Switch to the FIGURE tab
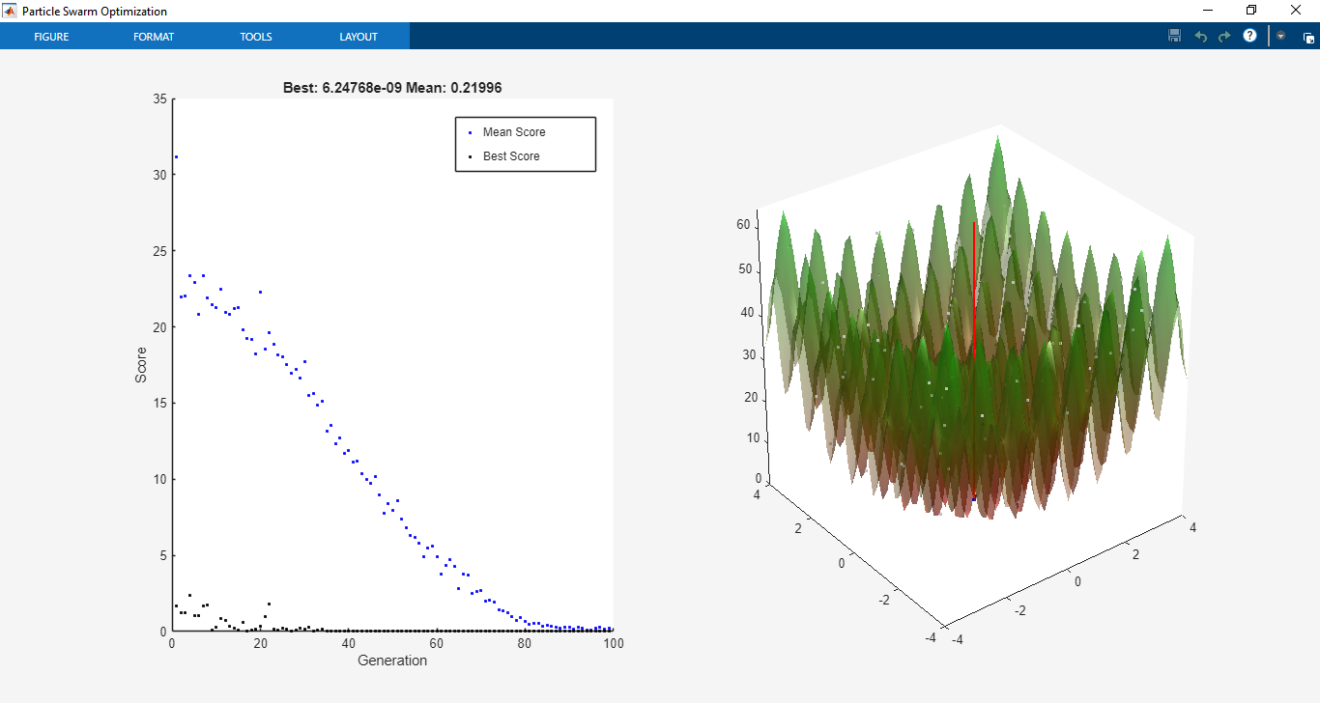1320x703 pixels. point(51,36)
